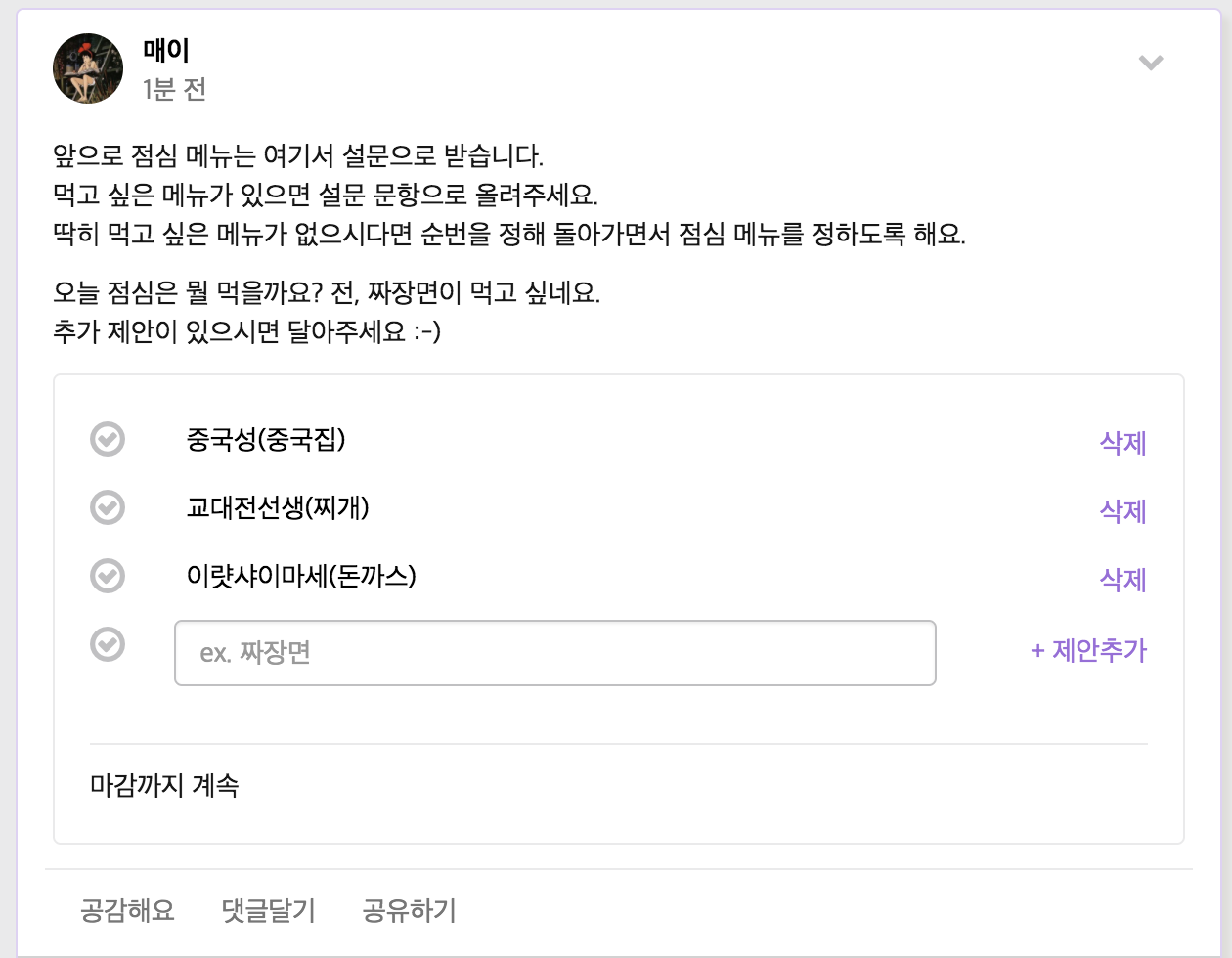Check the 이랏샤이마세(돈까스) vote circle
This screenshot has width=1232, height=958.
click(108, 576)
